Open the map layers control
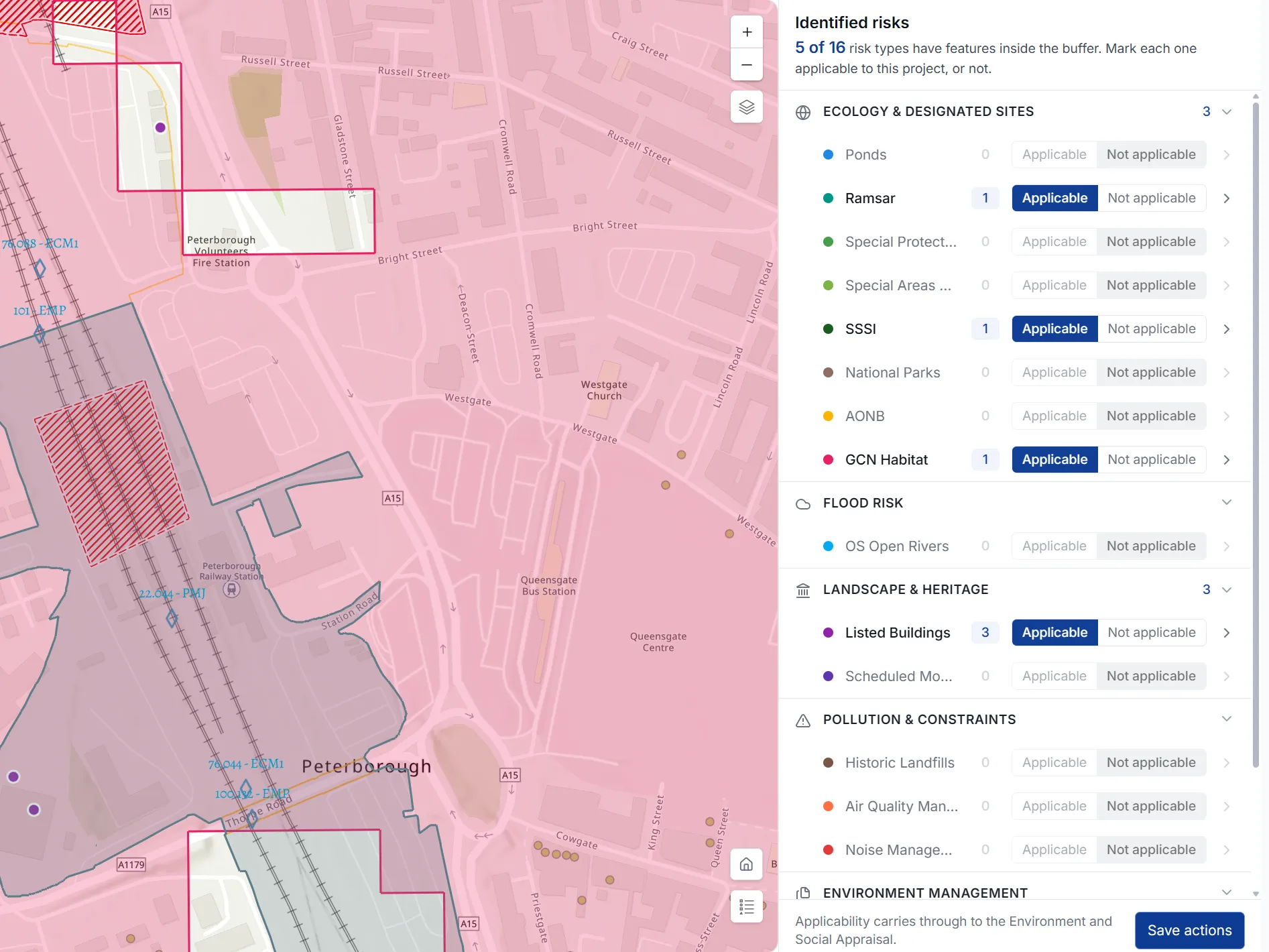Image resolution: width=1269 pixels, height=952 pixels. click(x=747, y=107)
